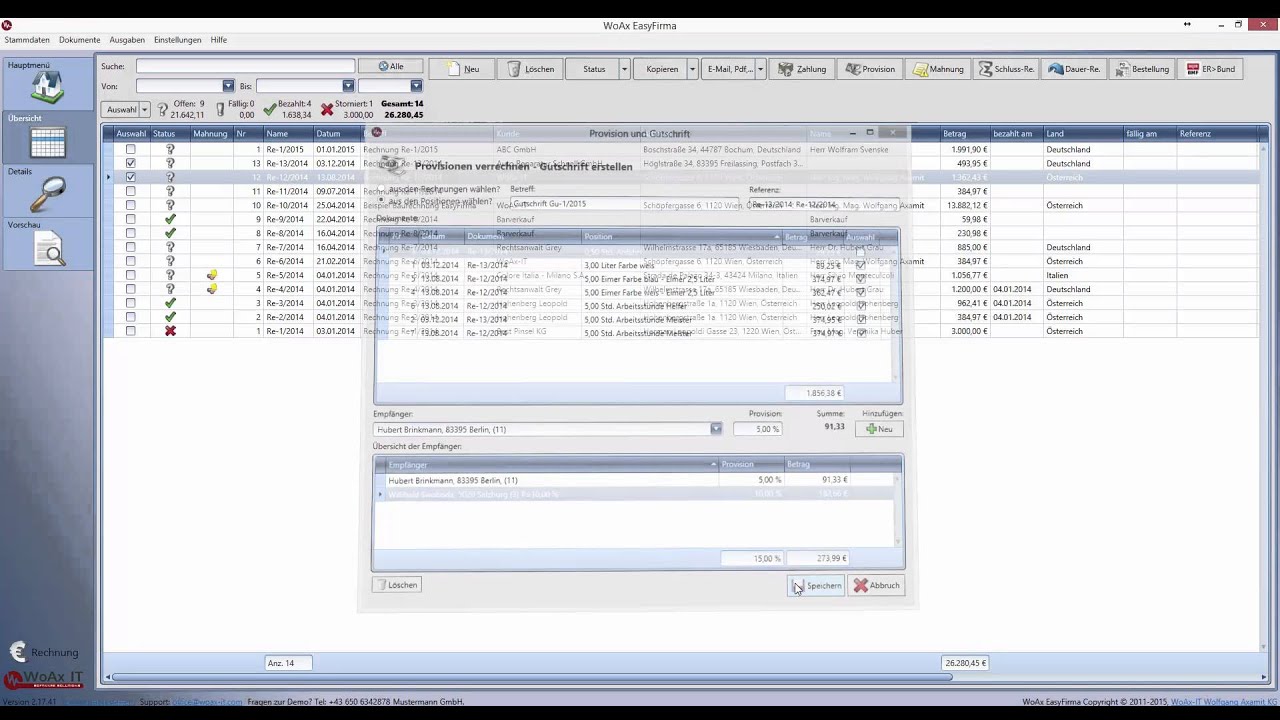
Task: Click the red X status of Re-1/2014
Action: coord(170,331)
